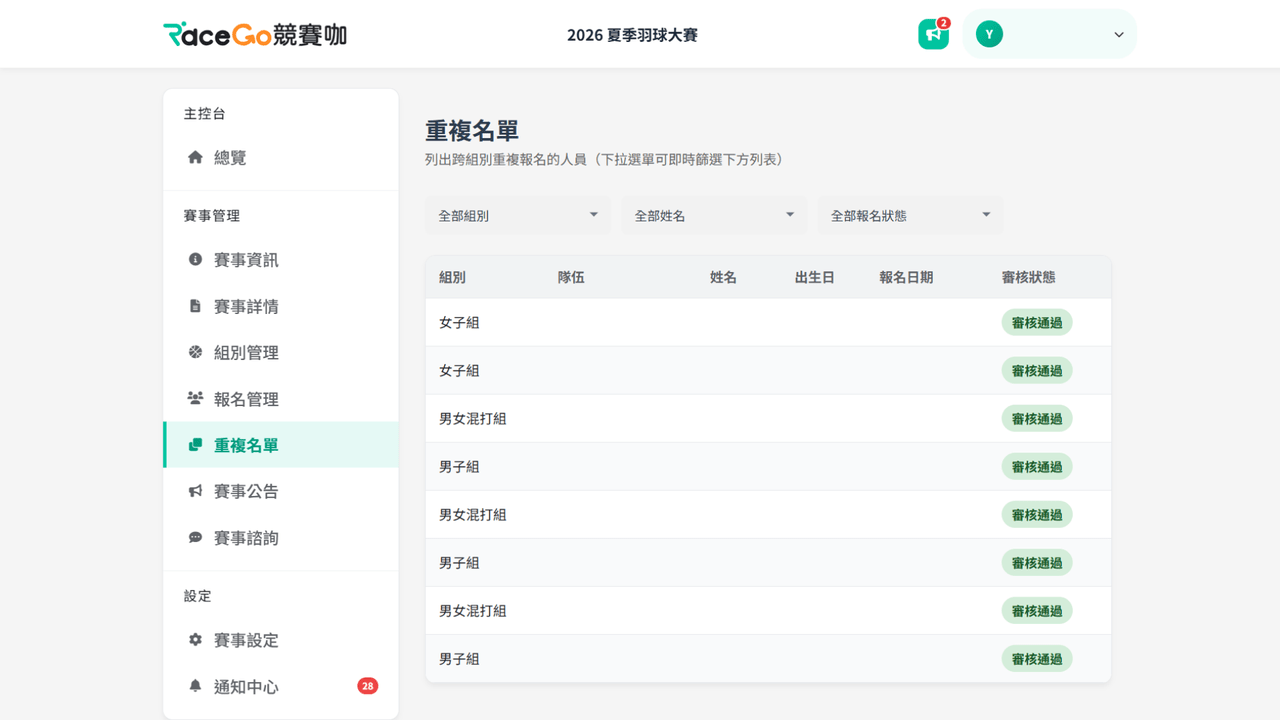Expand the 全部組別 filter dropdown

(x=518, y=215)
